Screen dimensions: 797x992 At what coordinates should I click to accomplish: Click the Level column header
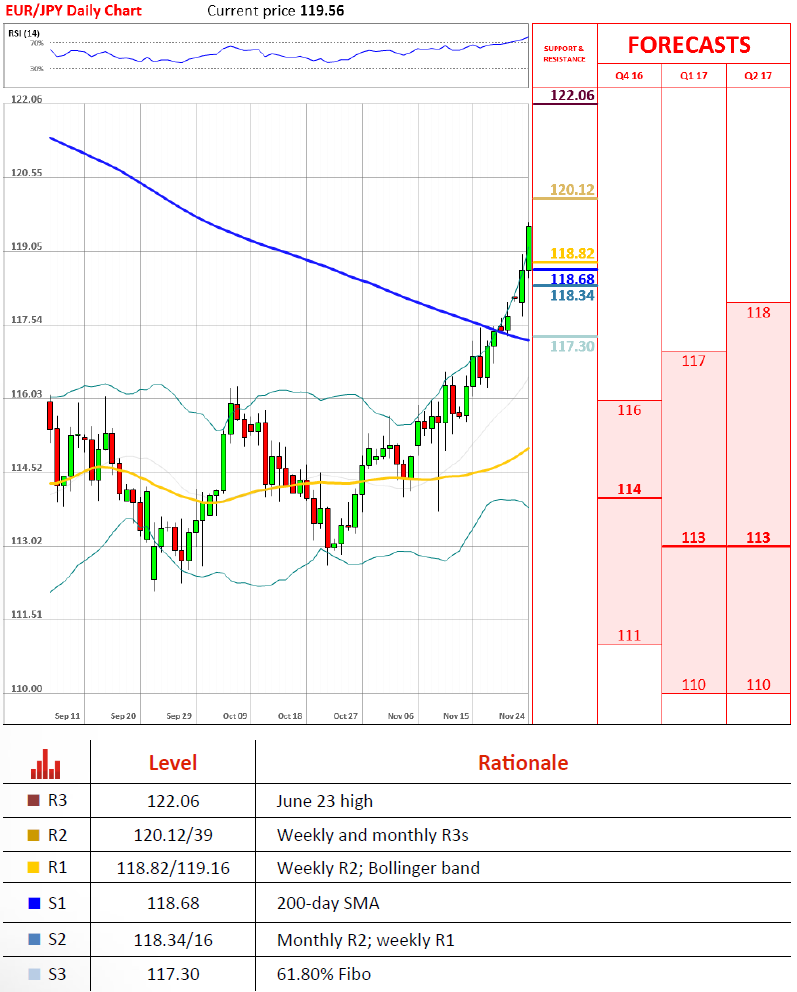click(173, 762)
